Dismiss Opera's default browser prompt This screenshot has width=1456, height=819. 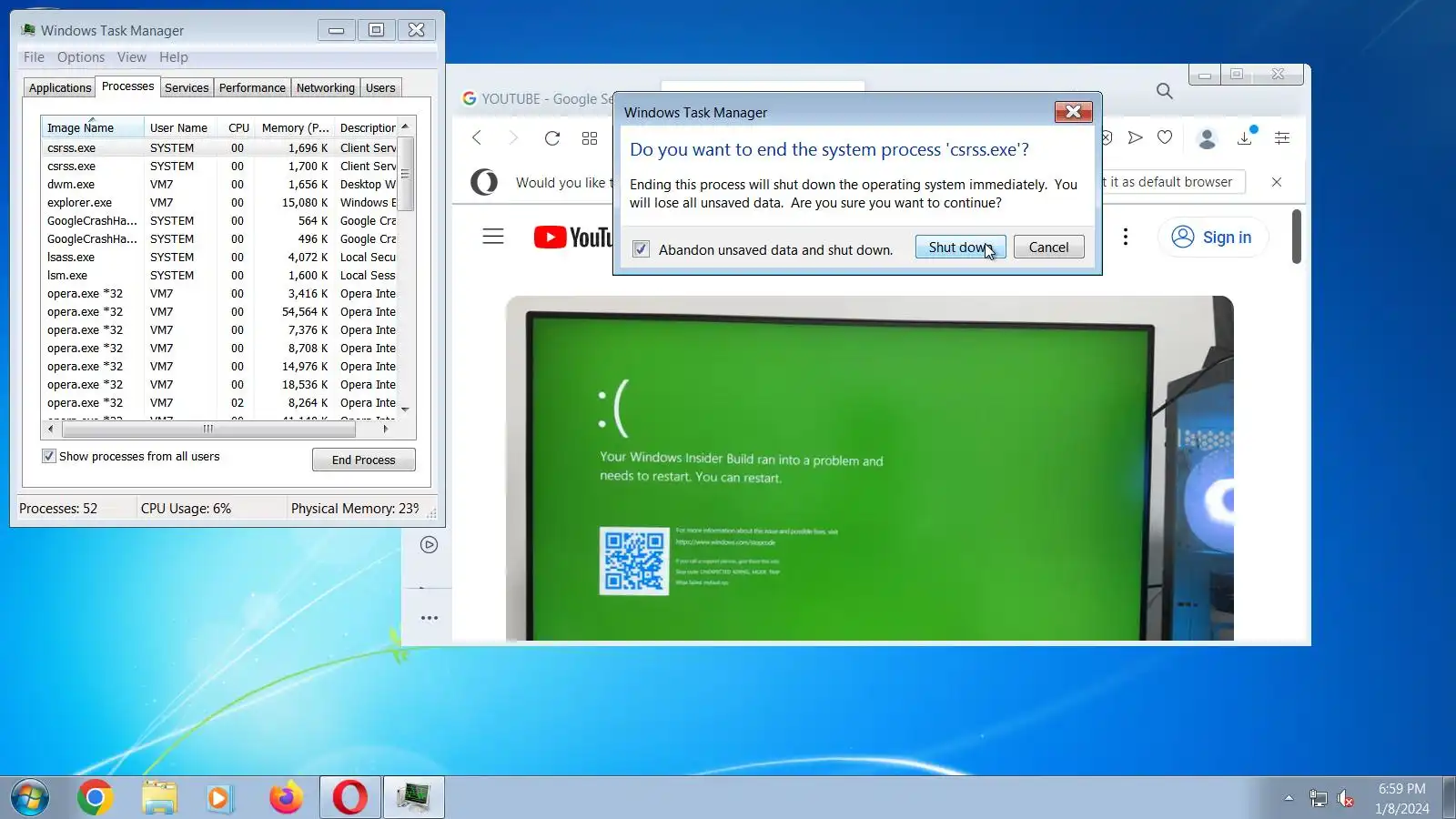click(1277, 182)
